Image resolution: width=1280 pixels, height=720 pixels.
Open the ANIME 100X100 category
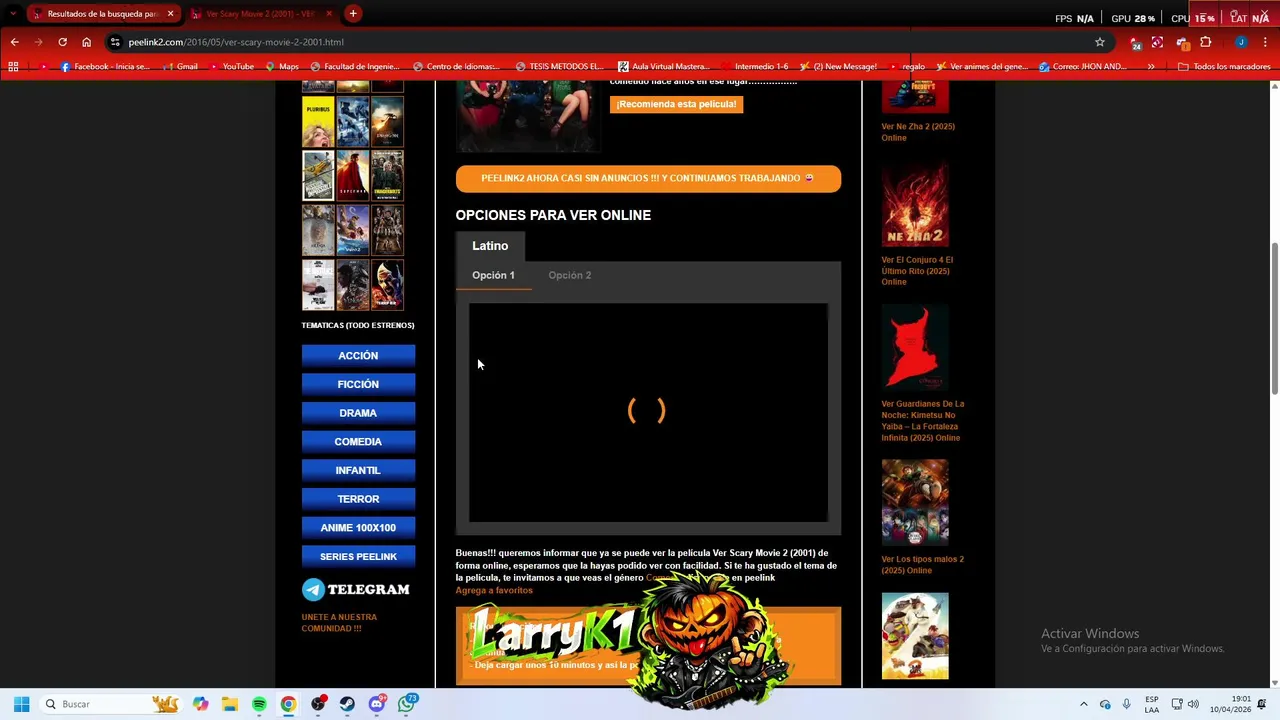[x=358, y=527]
